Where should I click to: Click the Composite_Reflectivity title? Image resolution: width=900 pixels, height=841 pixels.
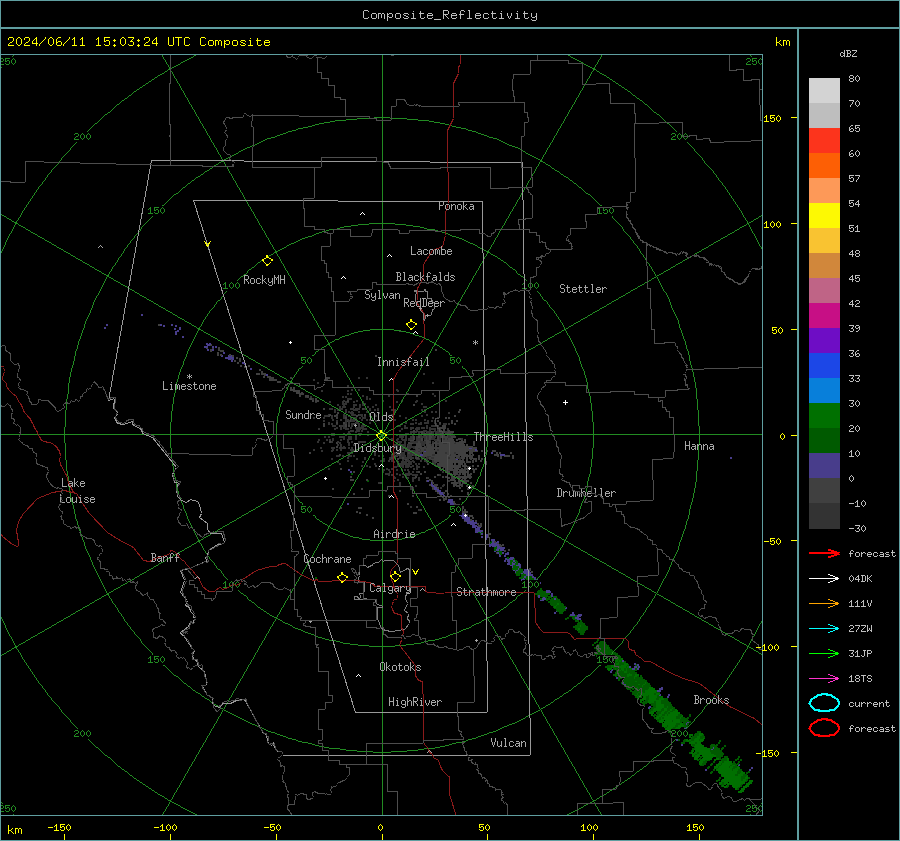450,15
